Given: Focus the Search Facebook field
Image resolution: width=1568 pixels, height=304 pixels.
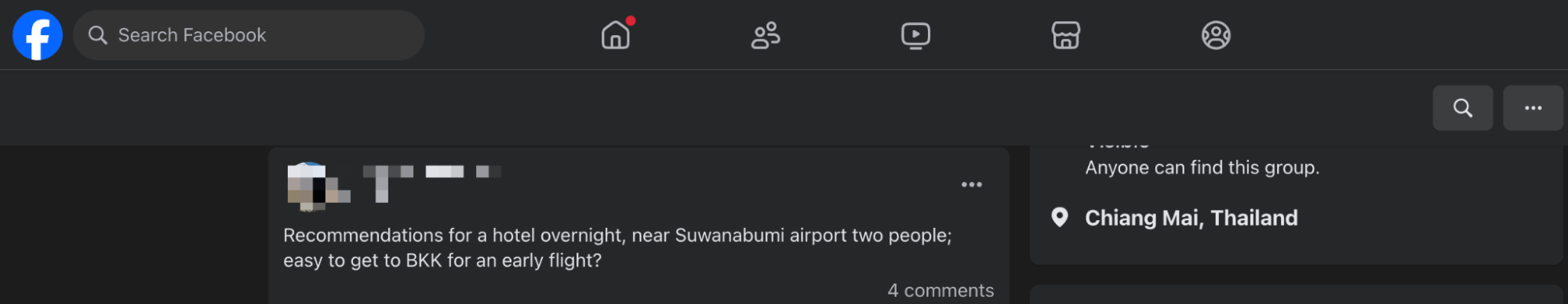Looking at the screenshot, I should (249, 35).
